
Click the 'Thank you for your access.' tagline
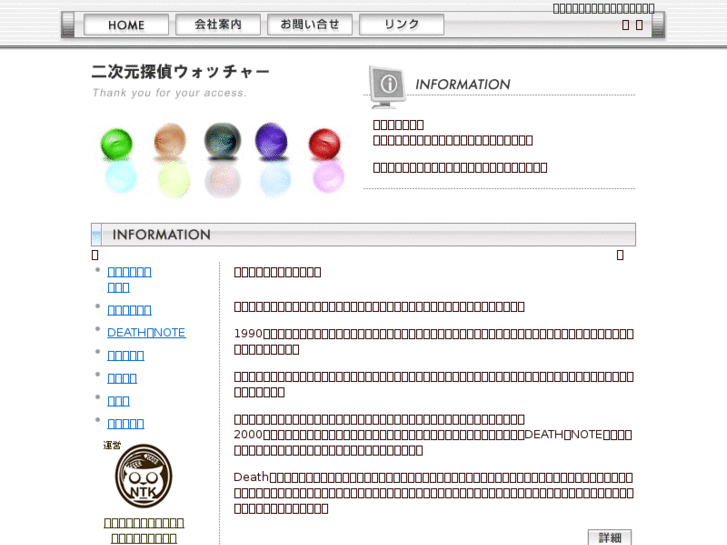tap(169, 93)
